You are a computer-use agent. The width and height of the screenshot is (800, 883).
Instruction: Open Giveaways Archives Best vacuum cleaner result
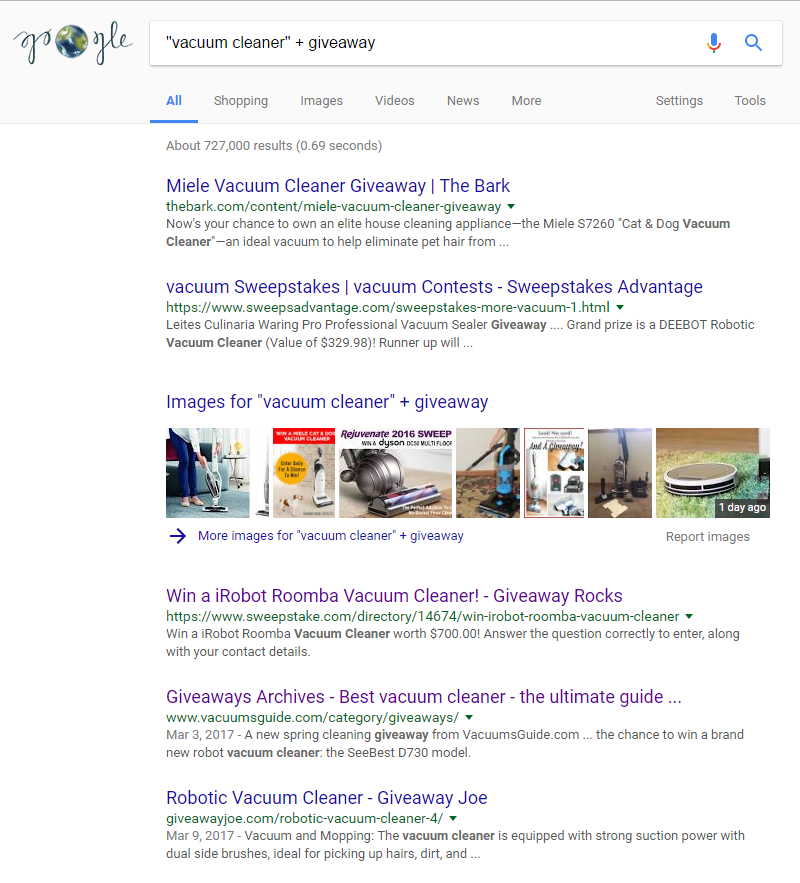pyautogui.click(x=423, y=697)
